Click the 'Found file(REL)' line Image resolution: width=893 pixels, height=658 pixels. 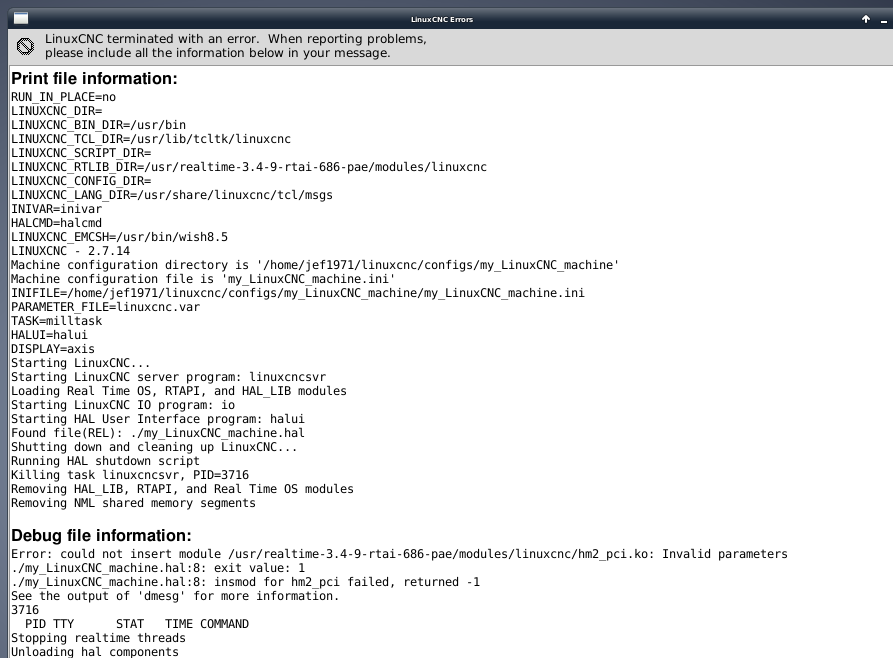tap(158, 432)
